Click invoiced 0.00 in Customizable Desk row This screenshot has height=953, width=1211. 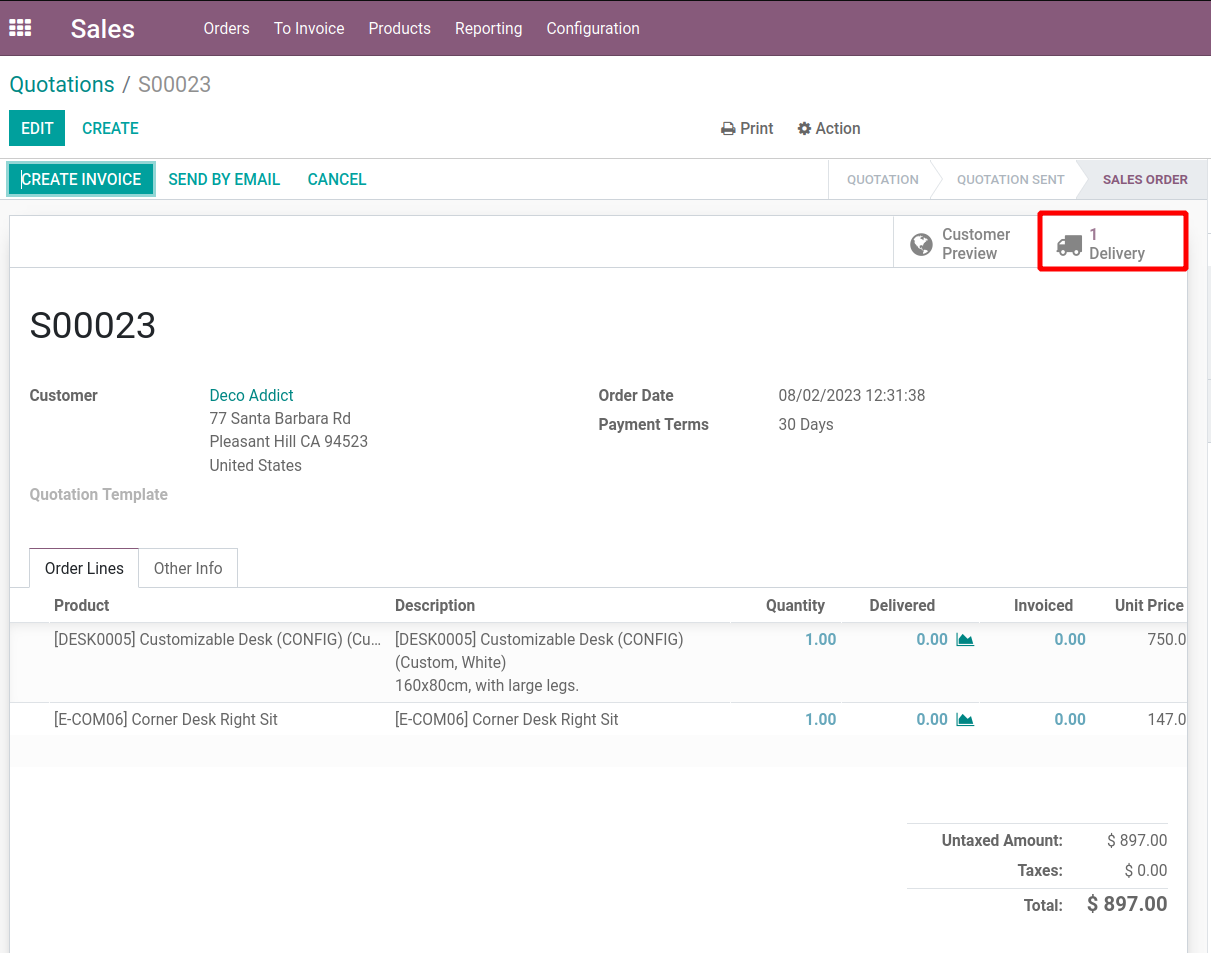click(x=1070, y=639)
